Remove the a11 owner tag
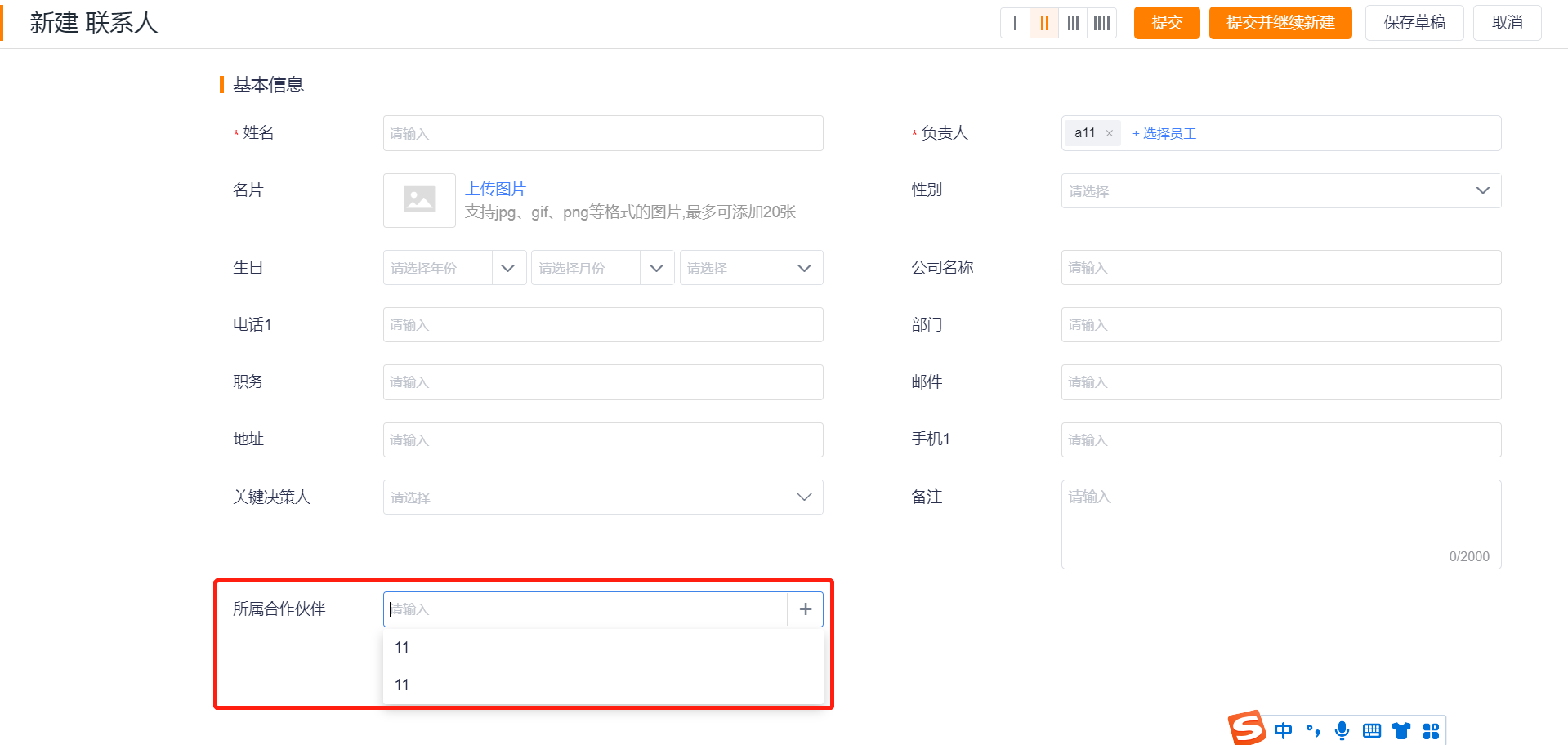1568x745 pixels. tap(1109, 133)
